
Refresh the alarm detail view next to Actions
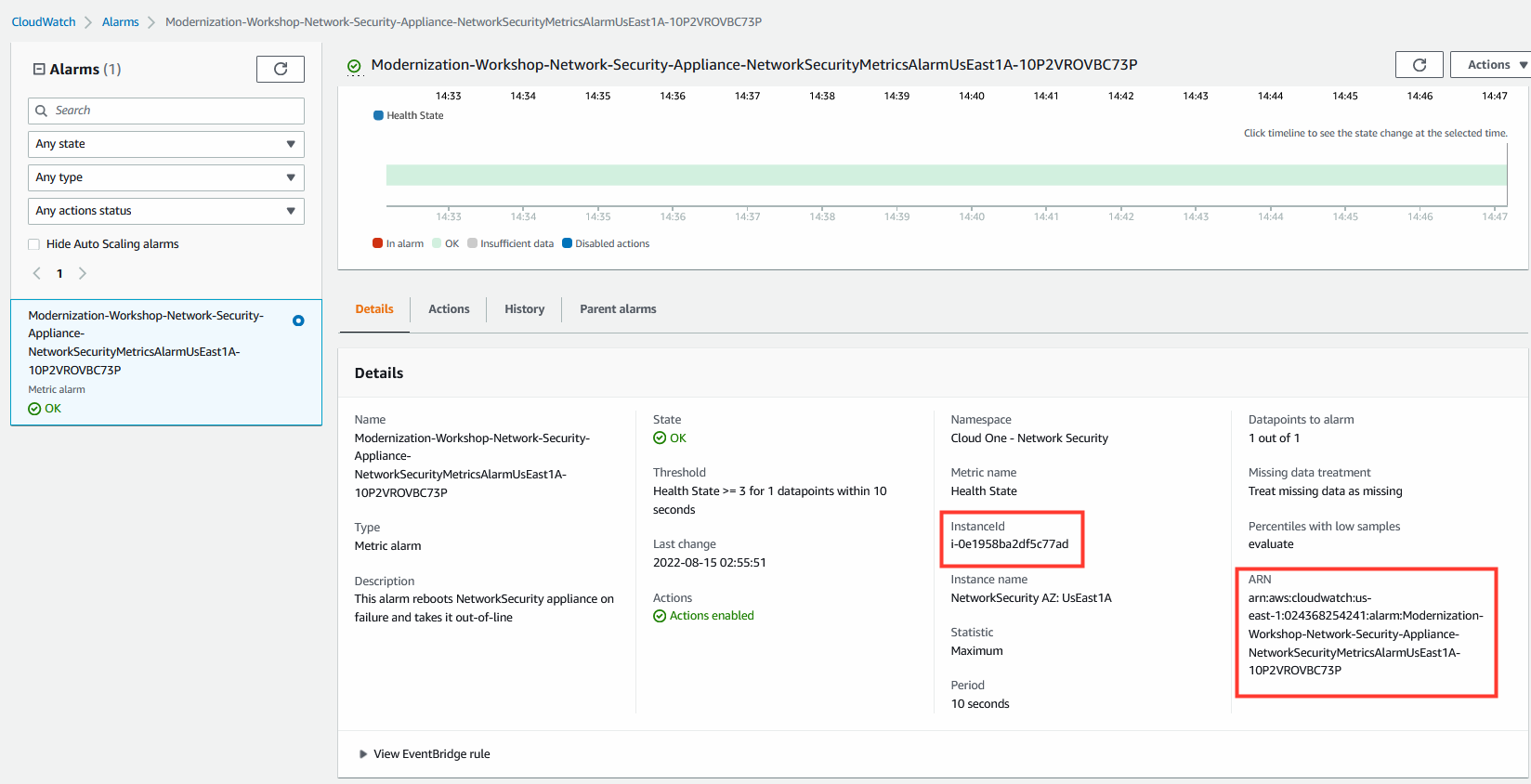tap(1419, 65)
